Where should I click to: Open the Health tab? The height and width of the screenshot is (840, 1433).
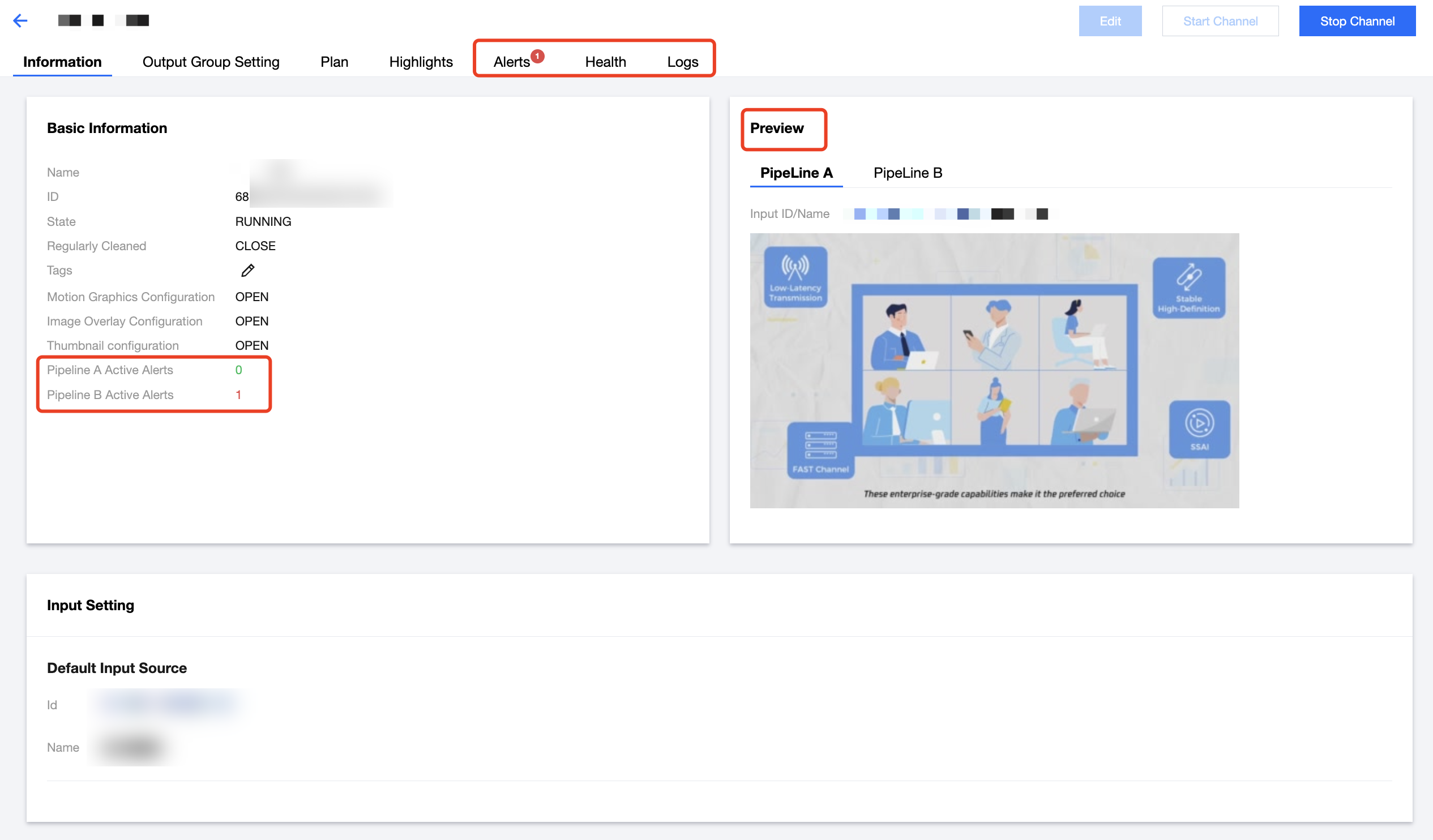[x=605, y=62]
